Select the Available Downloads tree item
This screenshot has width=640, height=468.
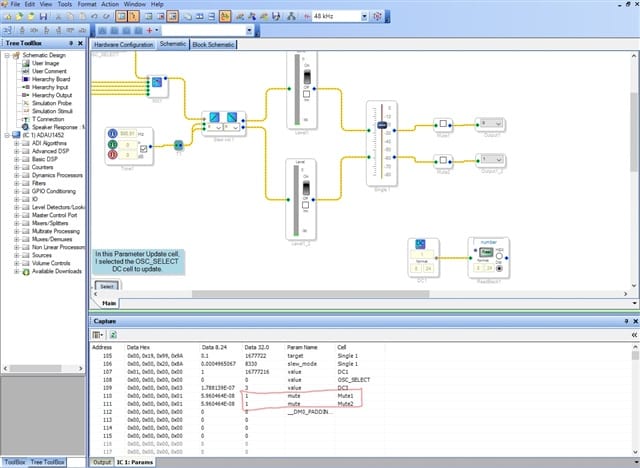pos(57,271)
